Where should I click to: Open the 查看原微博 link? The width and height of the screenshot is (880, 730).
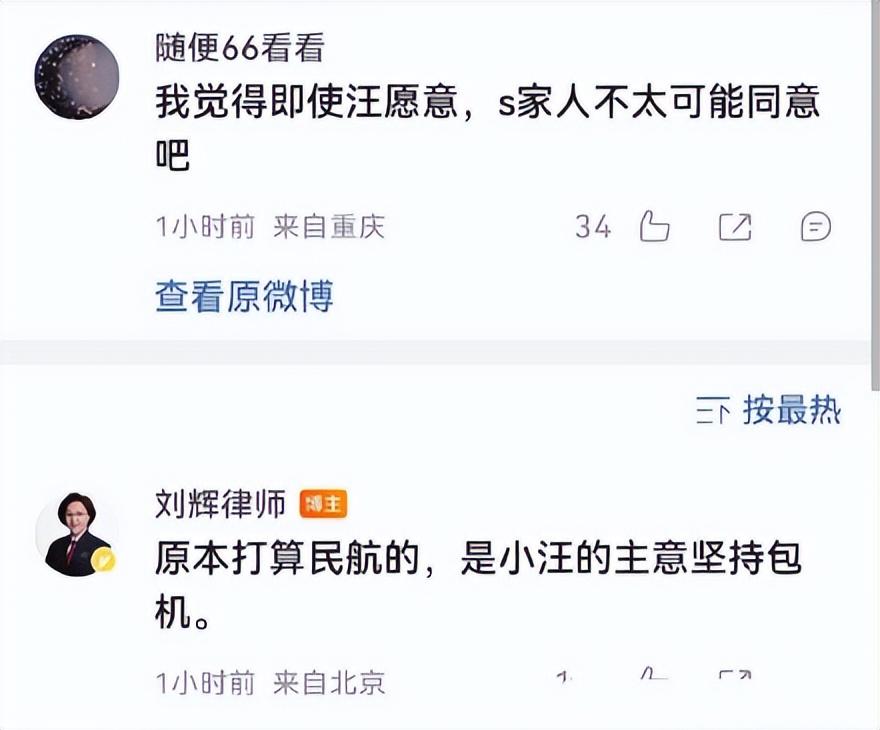(244, 296)
